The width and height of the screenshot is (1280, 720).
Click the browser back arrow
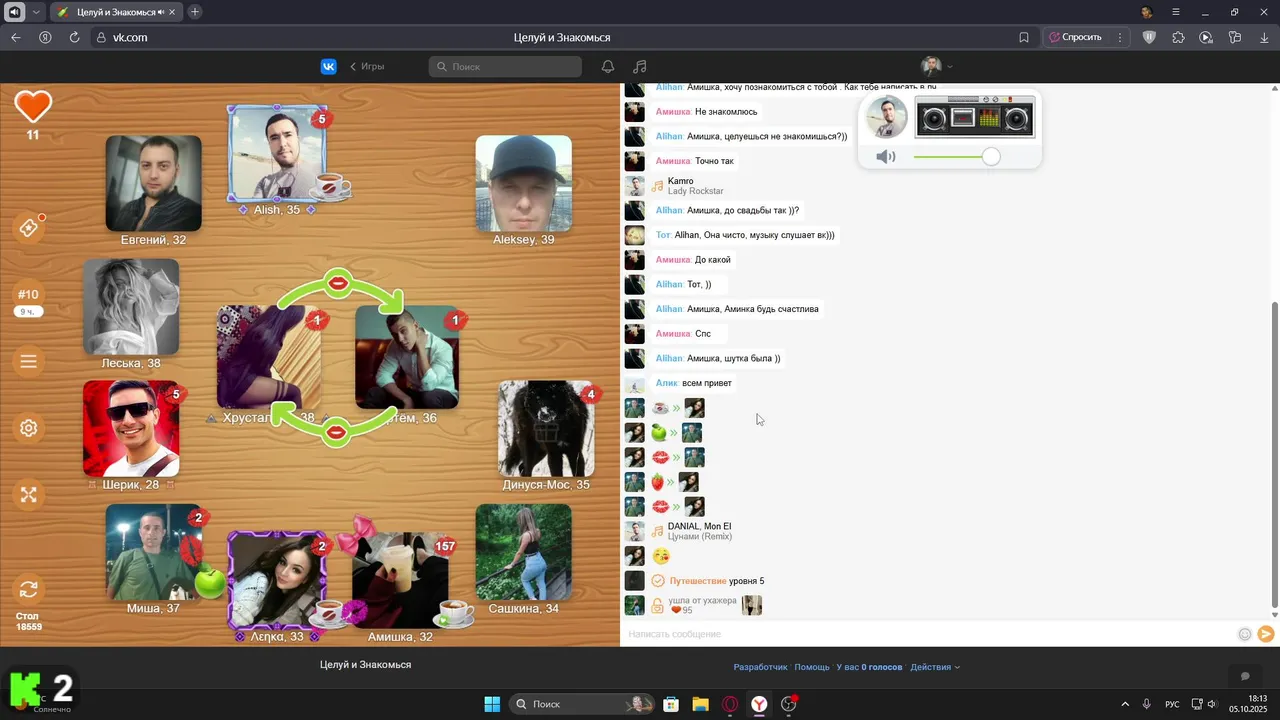[16, 37]
